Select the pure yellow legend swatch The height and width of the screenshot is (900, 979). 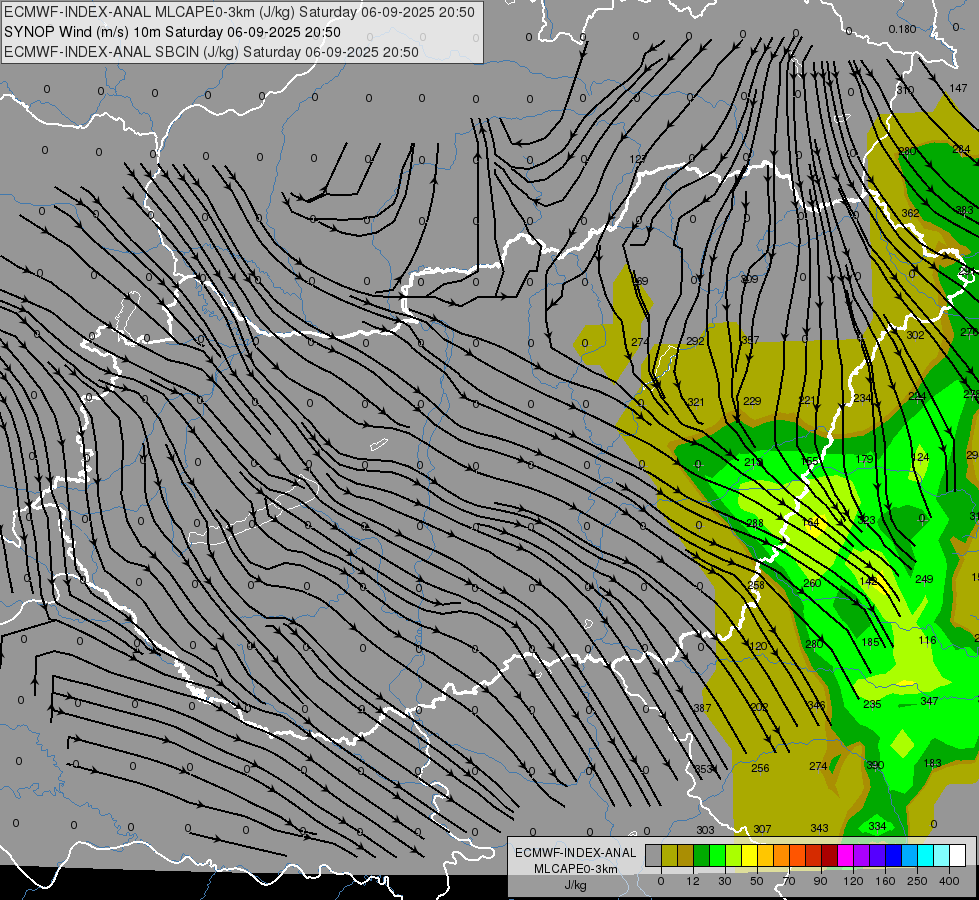749,855
